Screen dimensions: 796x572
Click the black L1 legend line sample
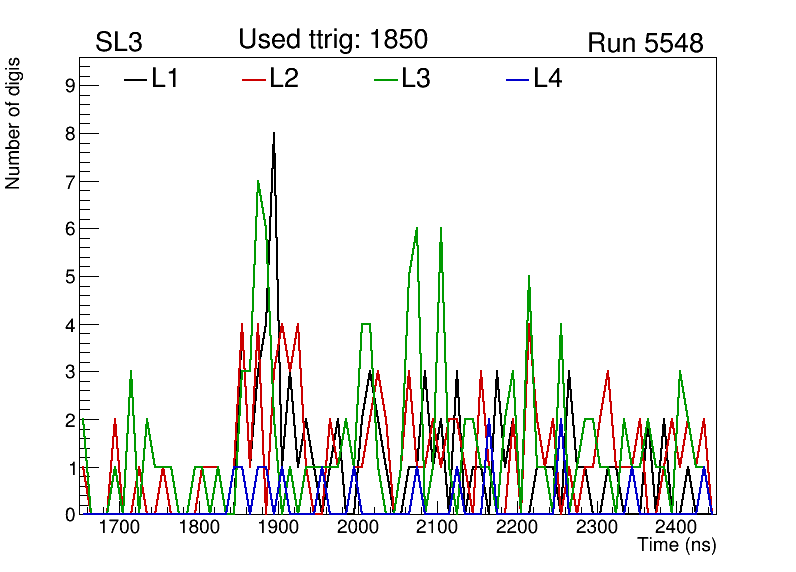point(135,79)
